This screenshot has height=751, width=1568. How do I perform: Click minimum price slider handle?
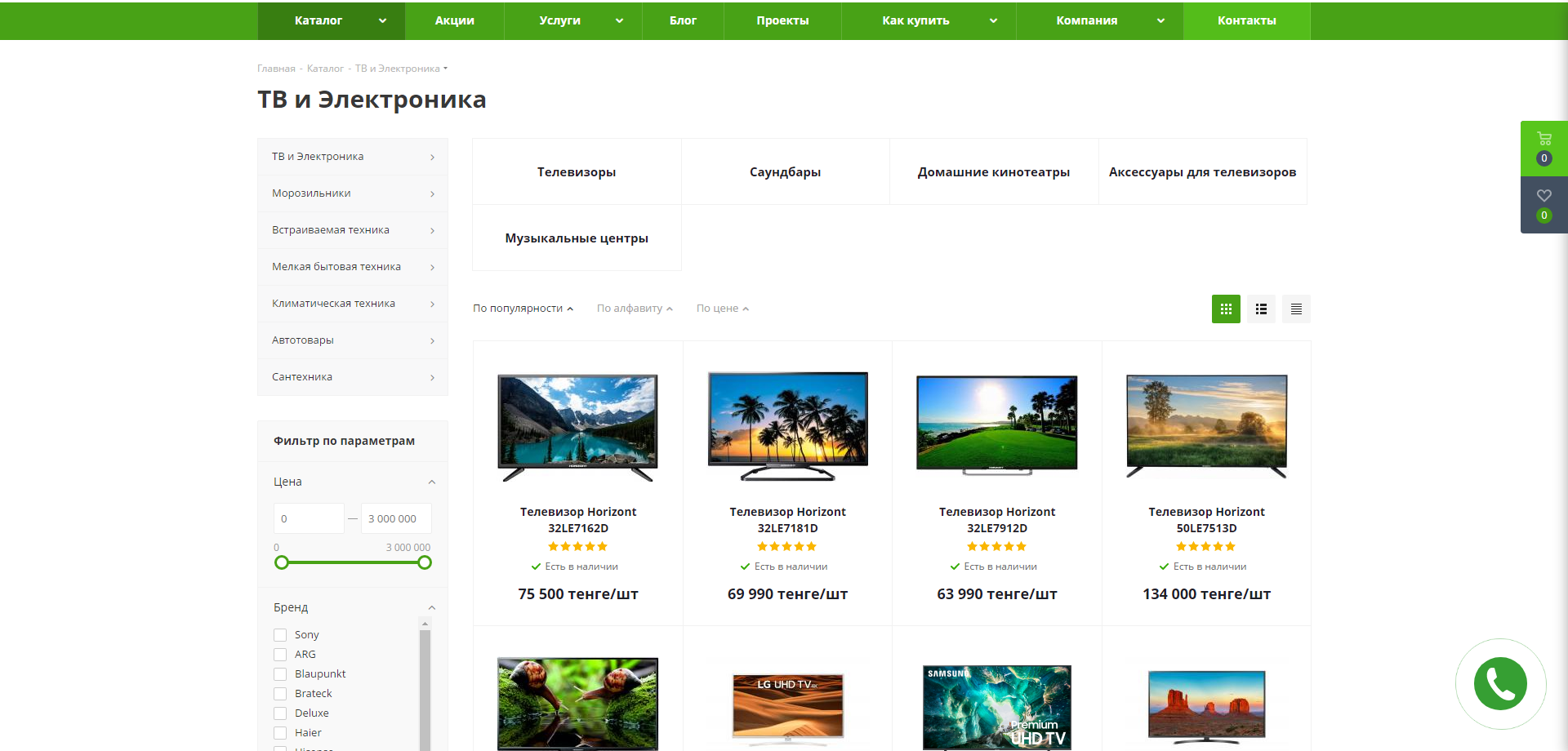coord(282,562)
